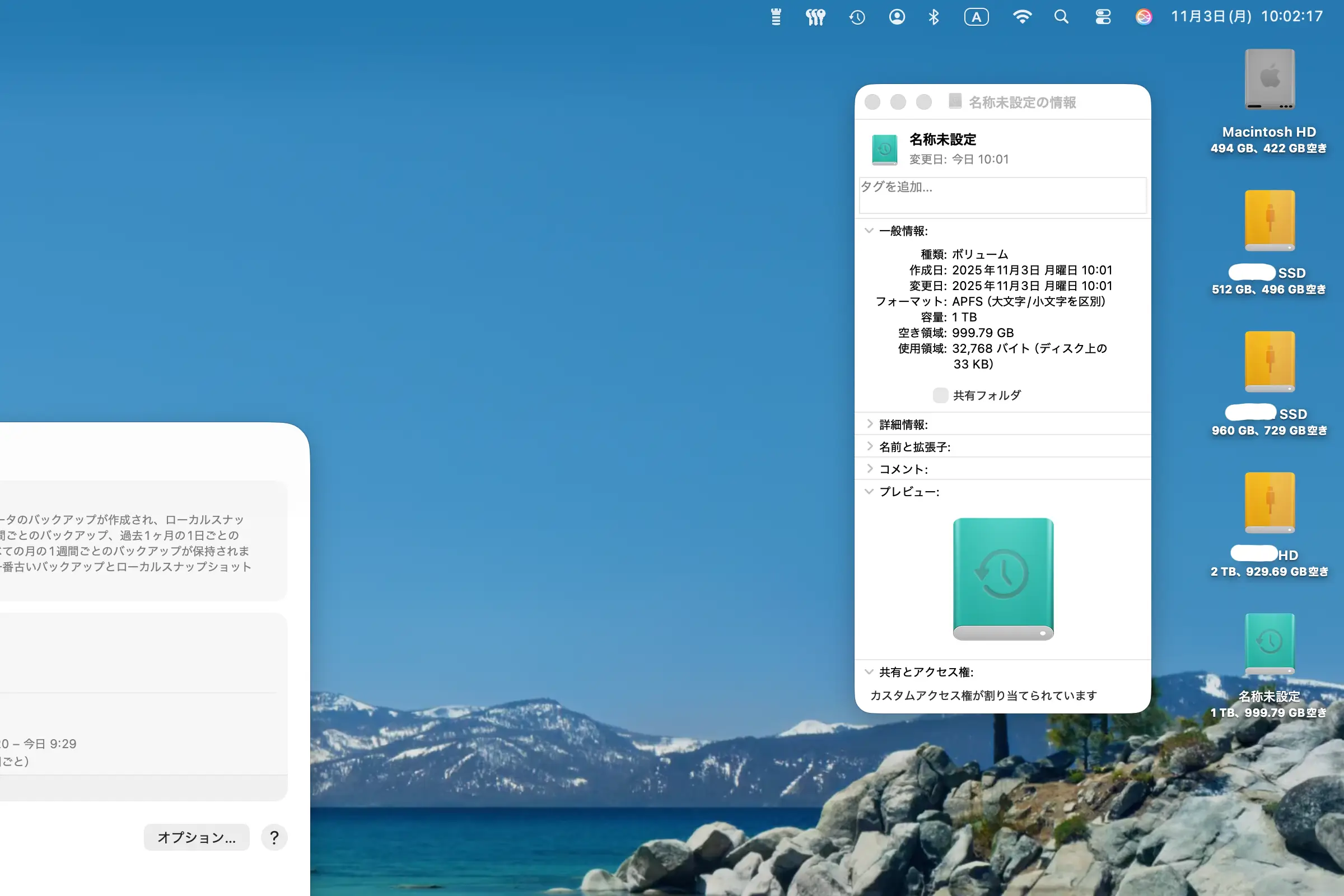The image size is (1344, 896).
Task: Click the Time Machine menu bar icon
Action: pos(857,17)
